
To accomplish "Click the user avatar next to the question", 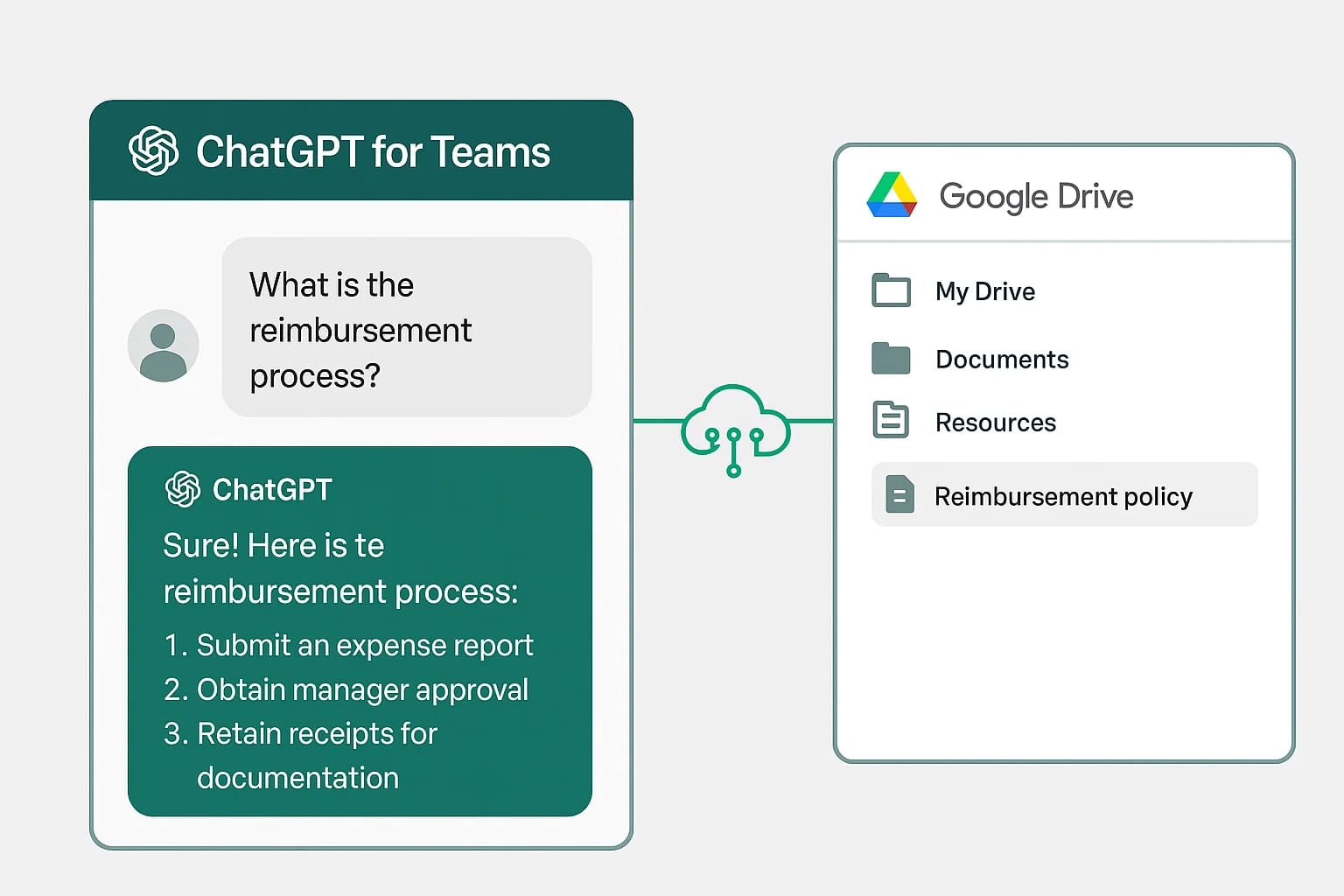I will coord(164,345).
